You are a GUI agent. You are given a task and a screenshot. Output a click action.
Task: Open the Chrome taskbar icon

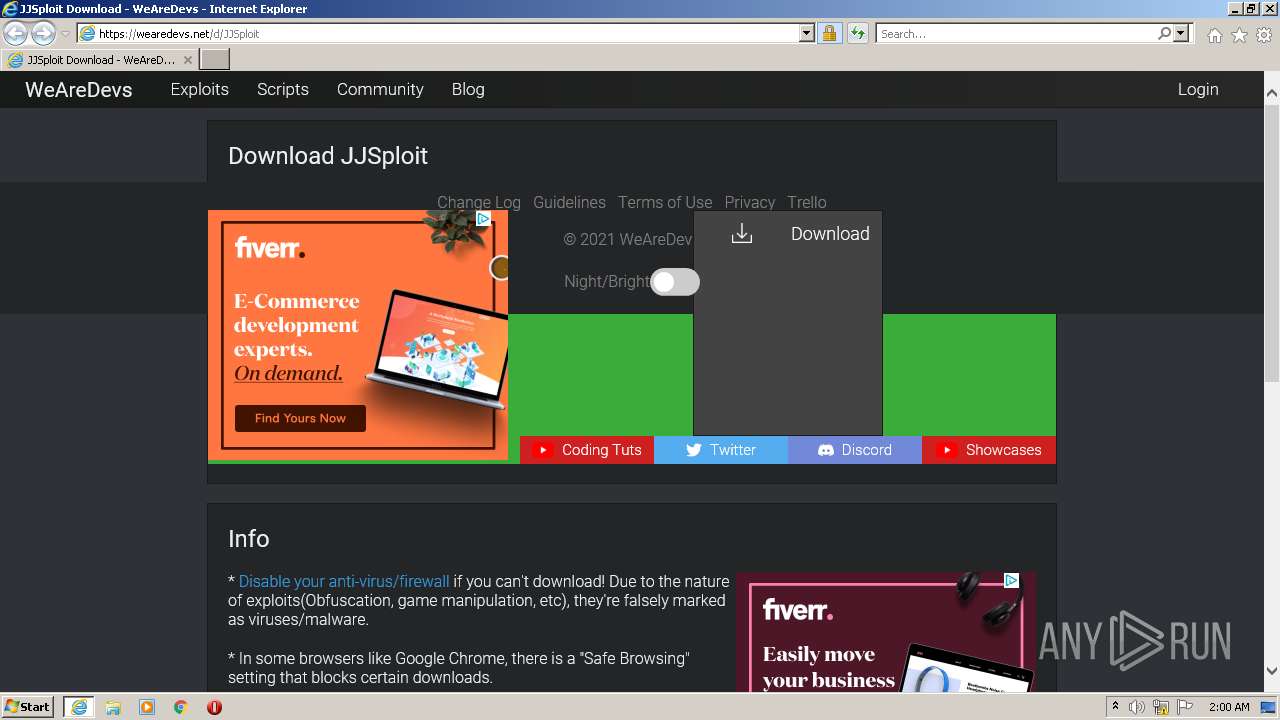point(181,707)
